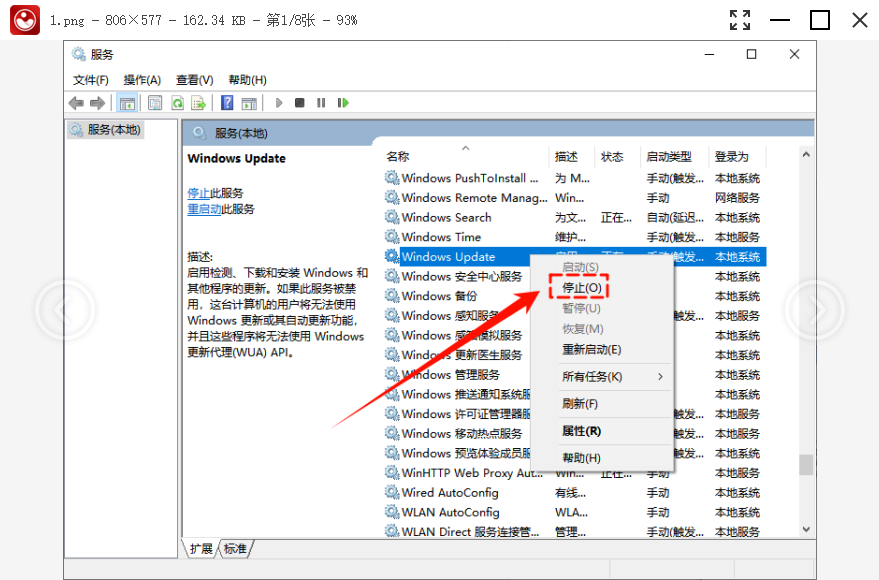Sort by the 描述 column header
Screen dimensions: 879x580
coord(566,156)
